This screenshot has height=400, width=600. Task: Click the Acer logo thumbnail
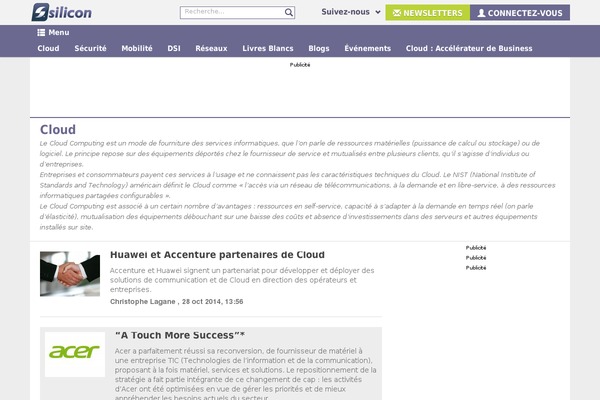pos(75,354)
